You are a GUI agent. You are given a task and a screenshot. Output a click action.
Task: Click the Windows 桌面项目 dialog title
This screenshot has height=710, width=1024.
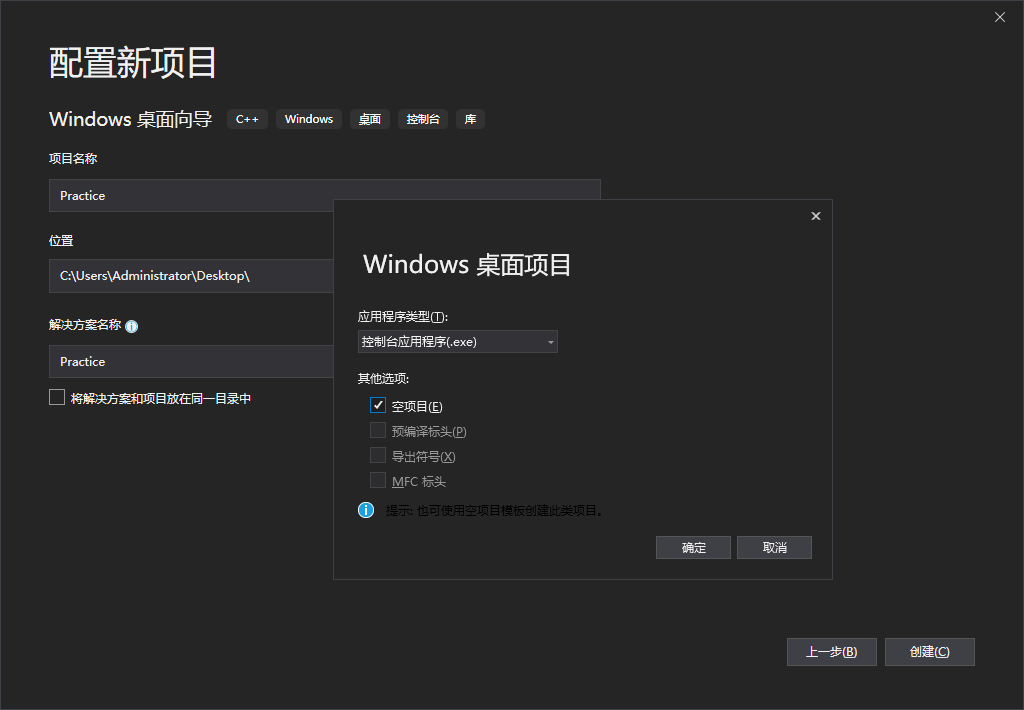pyautogui.click(x=467, y=265)
